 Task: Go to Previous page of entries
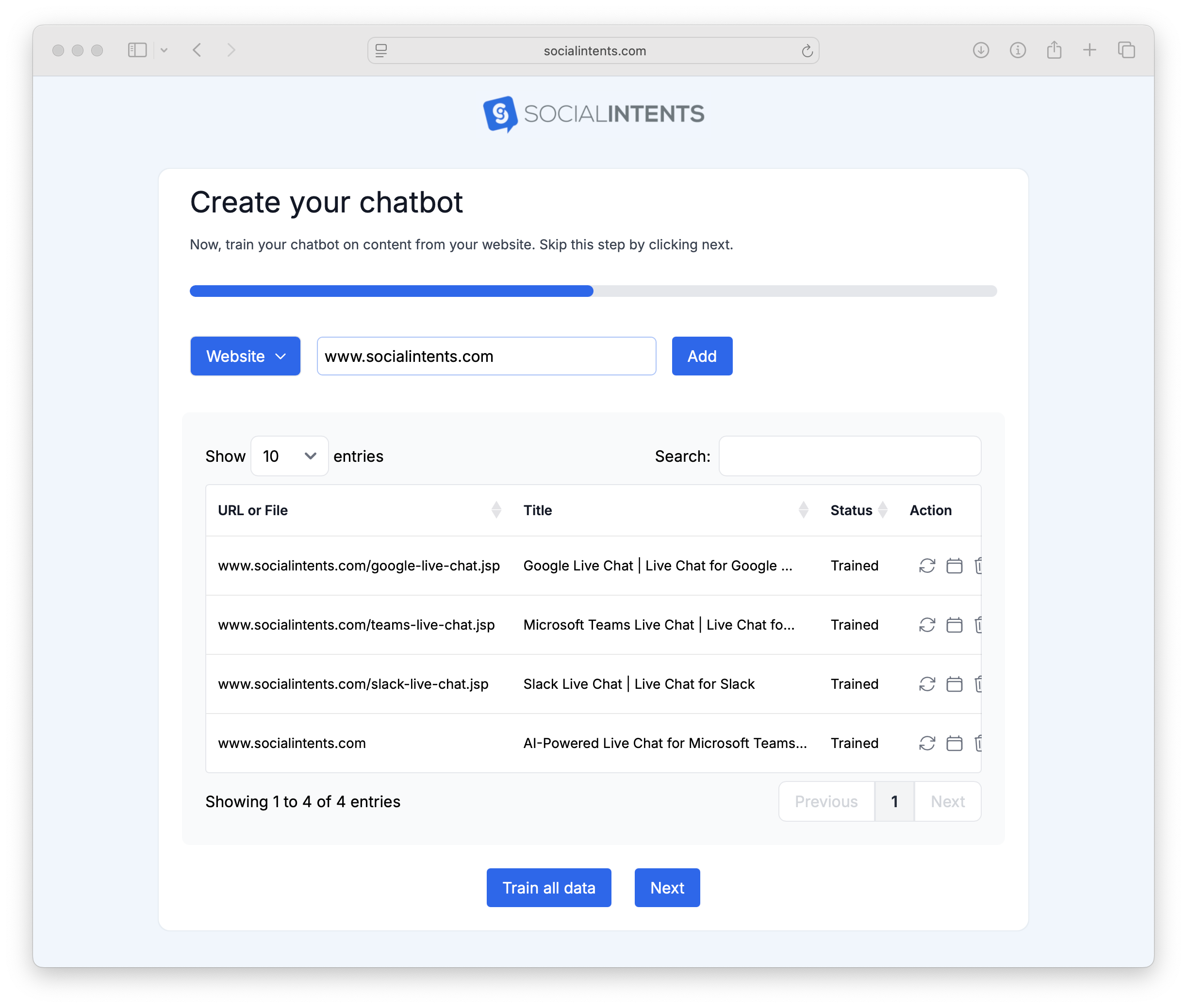click(x=826, y=801)
